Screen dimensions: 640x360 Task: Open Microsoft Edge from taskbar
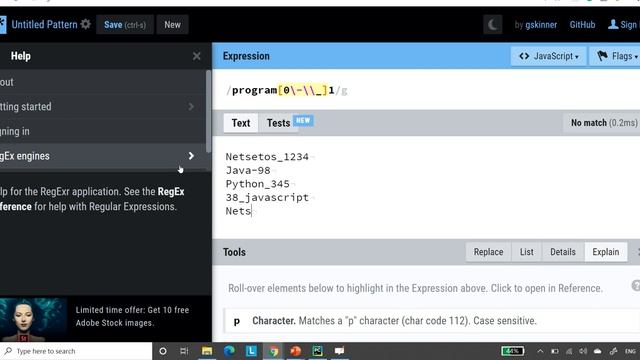[229, 351]
